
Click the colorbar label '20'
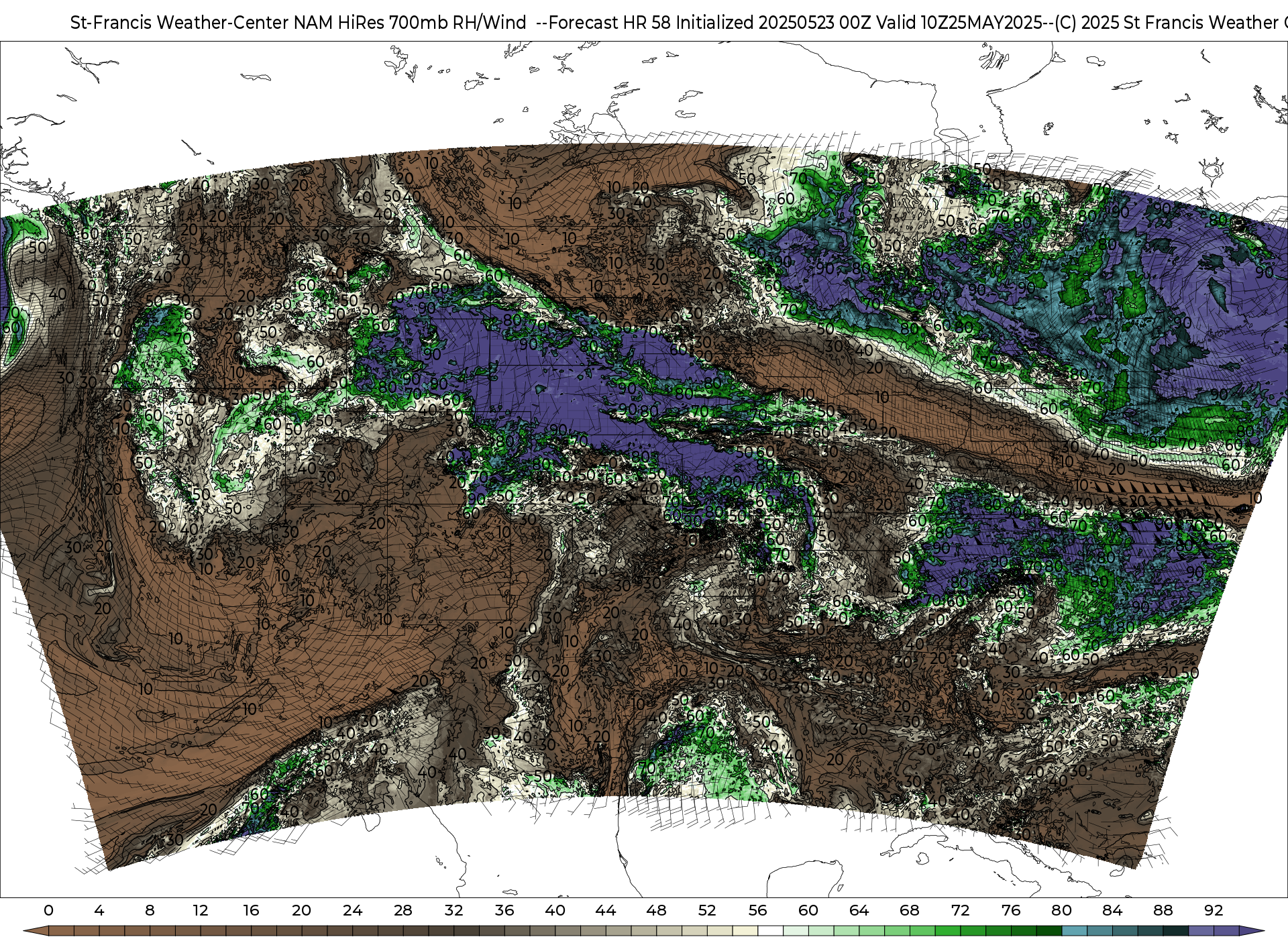pos(302,910)
